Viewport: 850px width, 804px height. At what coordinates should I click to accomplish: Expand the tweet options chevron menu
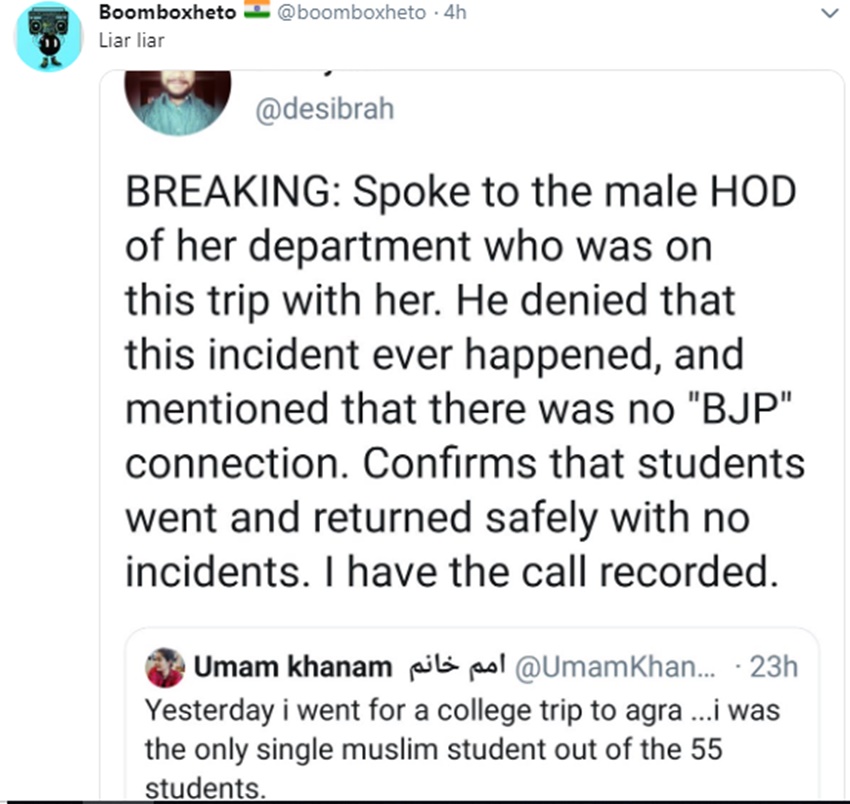coord(827,14)
